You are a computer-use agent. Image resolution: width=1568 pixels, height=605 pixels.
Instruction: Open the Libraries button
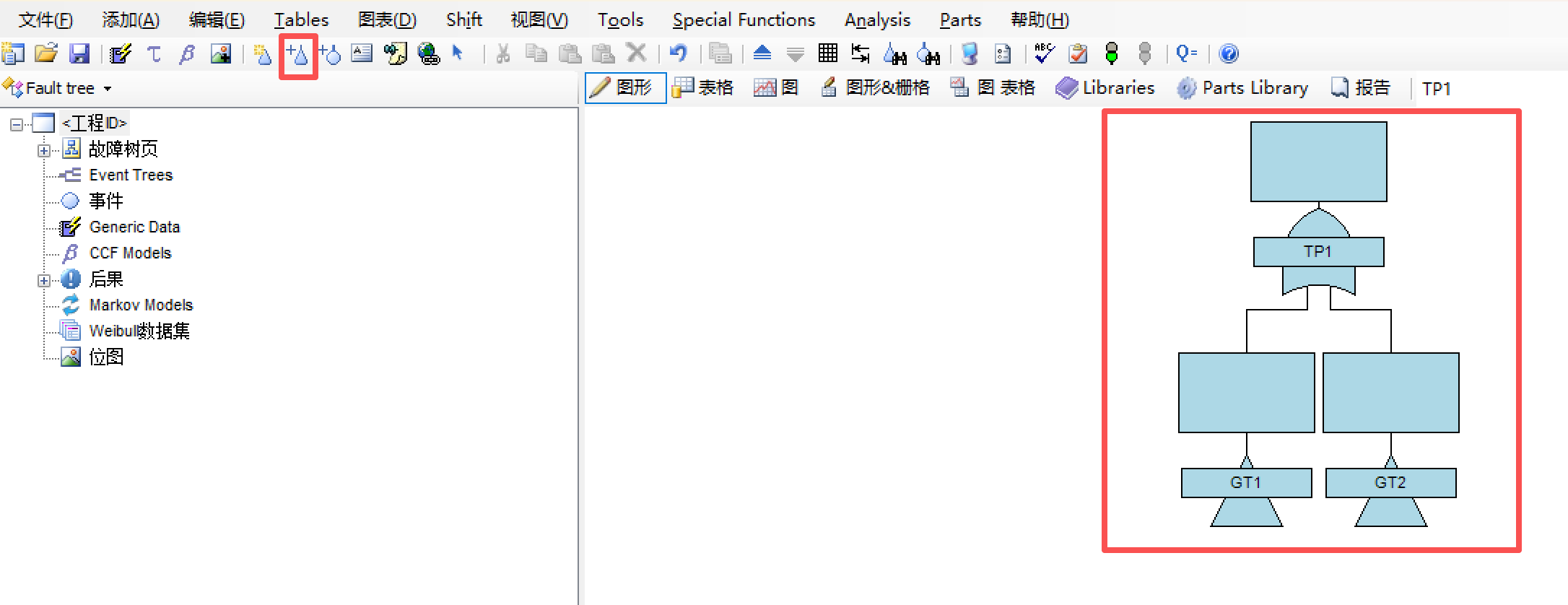(x=1105, y=88)
